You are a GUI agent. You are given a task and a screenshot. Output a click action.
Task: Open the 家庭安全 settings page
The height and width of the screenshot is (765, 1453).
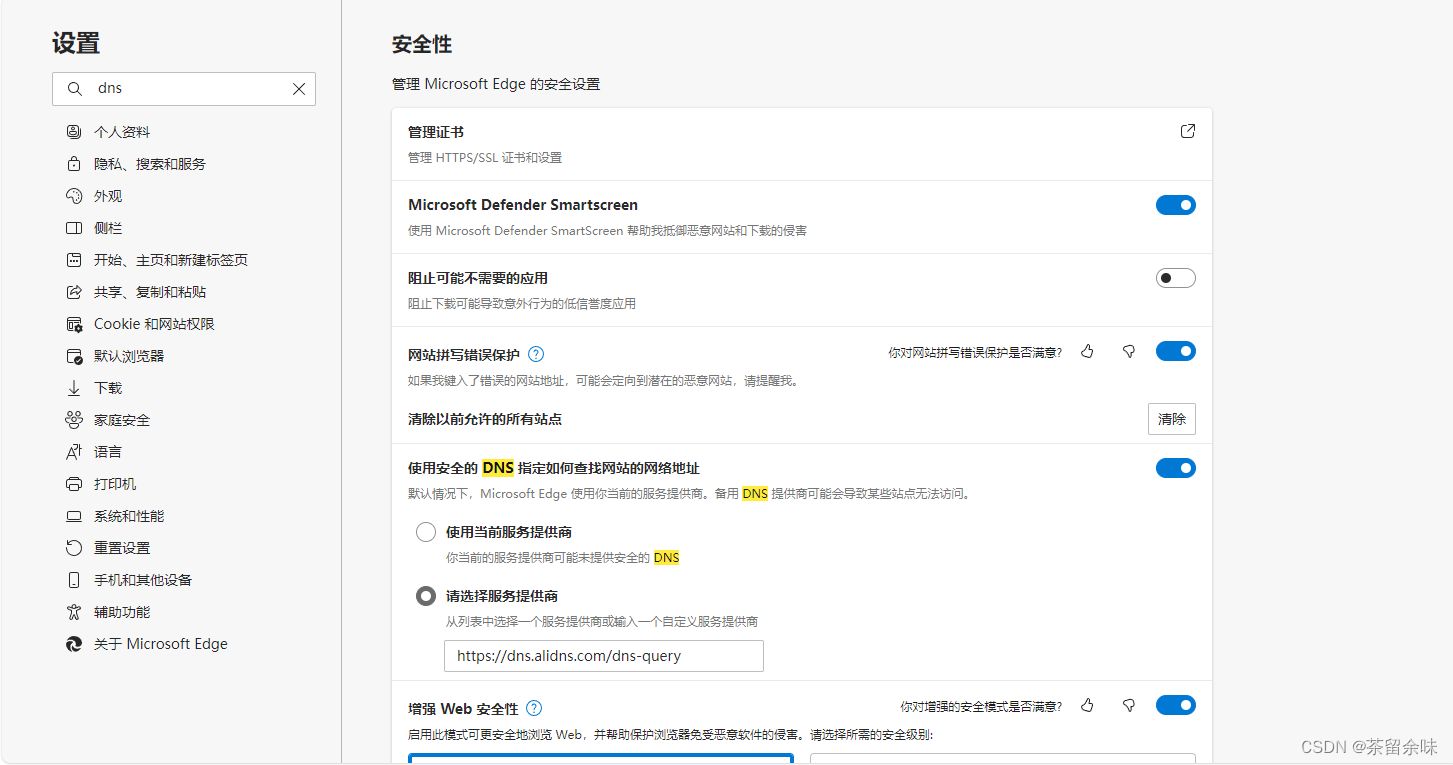(122, 420)
